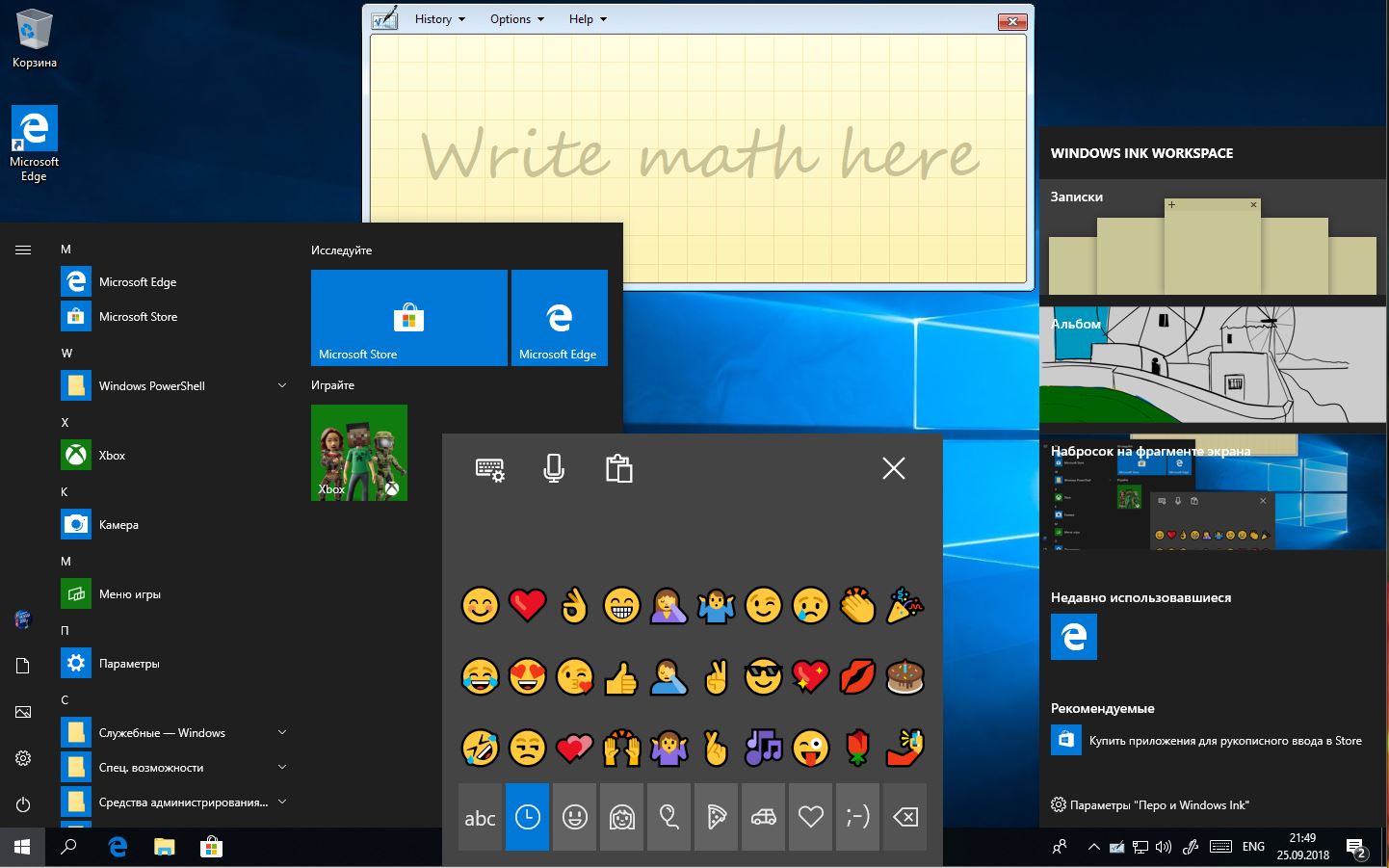Open Набросок на фрагменте экрана
The width and height of the screenshot is (1389, 868).
tap(1213, 492)
